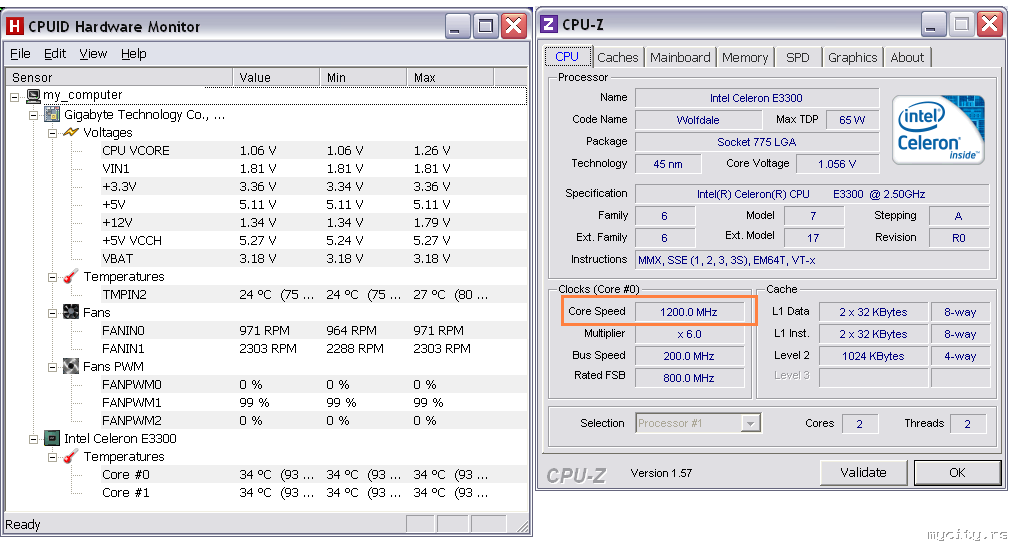Minimize the Hardware Monitor window
1015x547 pixels.
tap(456, 27)
